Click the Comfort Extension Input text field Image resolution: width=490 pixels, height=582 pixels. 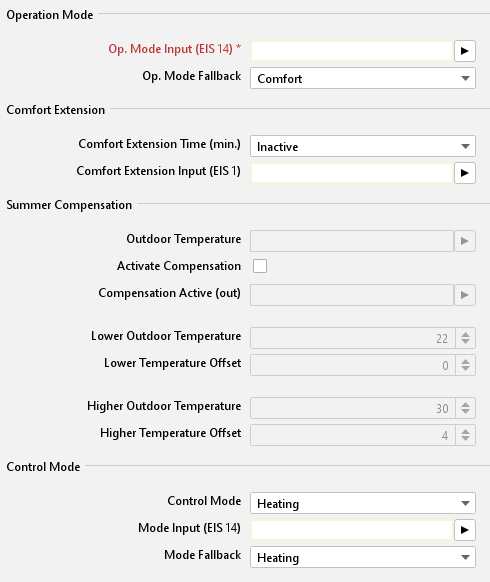[x=352, y=173]
